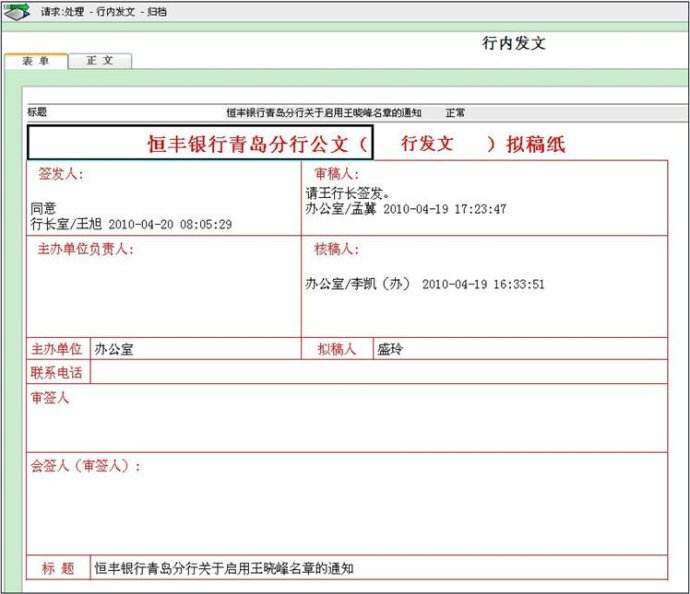Click the 主办单位负责人 label
Viewport: 690px width, 594px height.
(85, 249)
